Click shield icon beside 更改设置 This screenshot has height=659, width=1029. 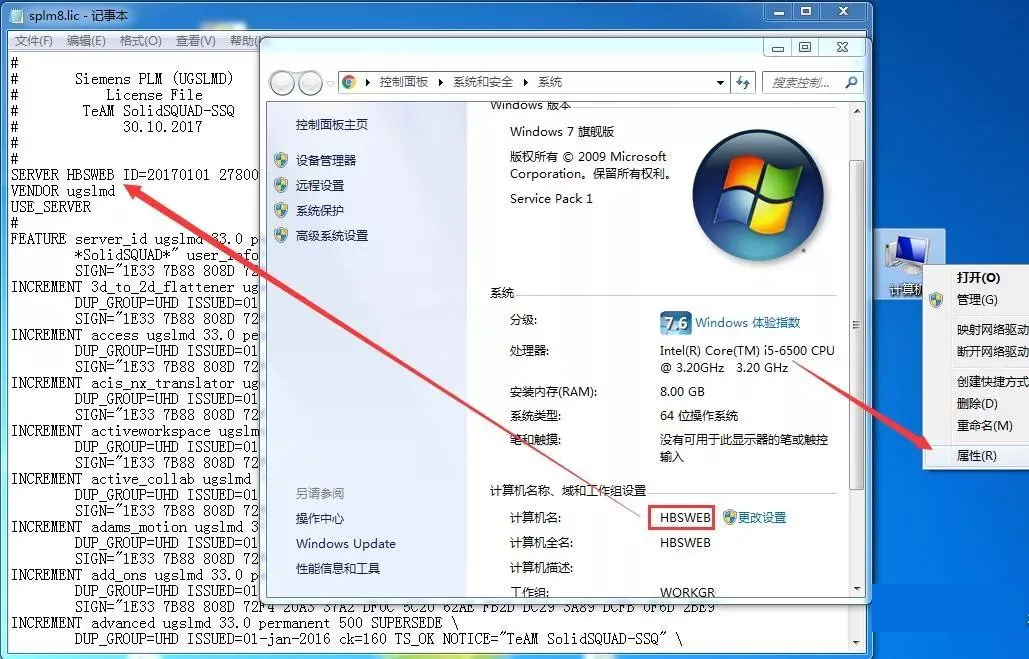pos(729,517)
